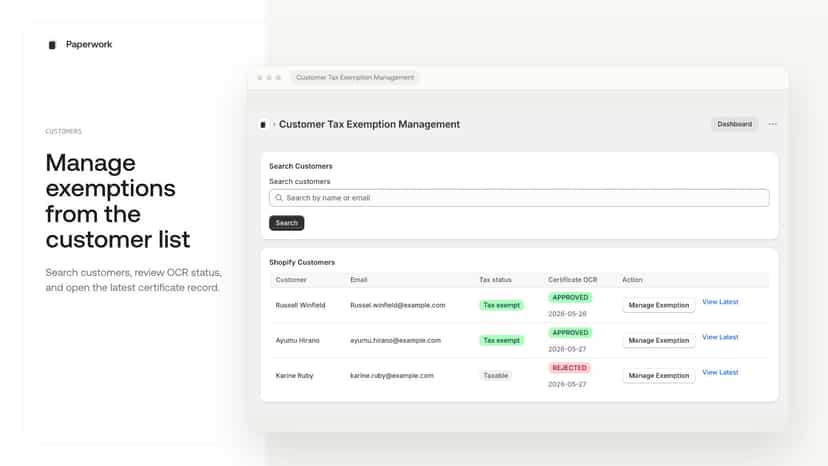Click karine.ruby@example.com email
828x466 pixels.
pos(392,376)
